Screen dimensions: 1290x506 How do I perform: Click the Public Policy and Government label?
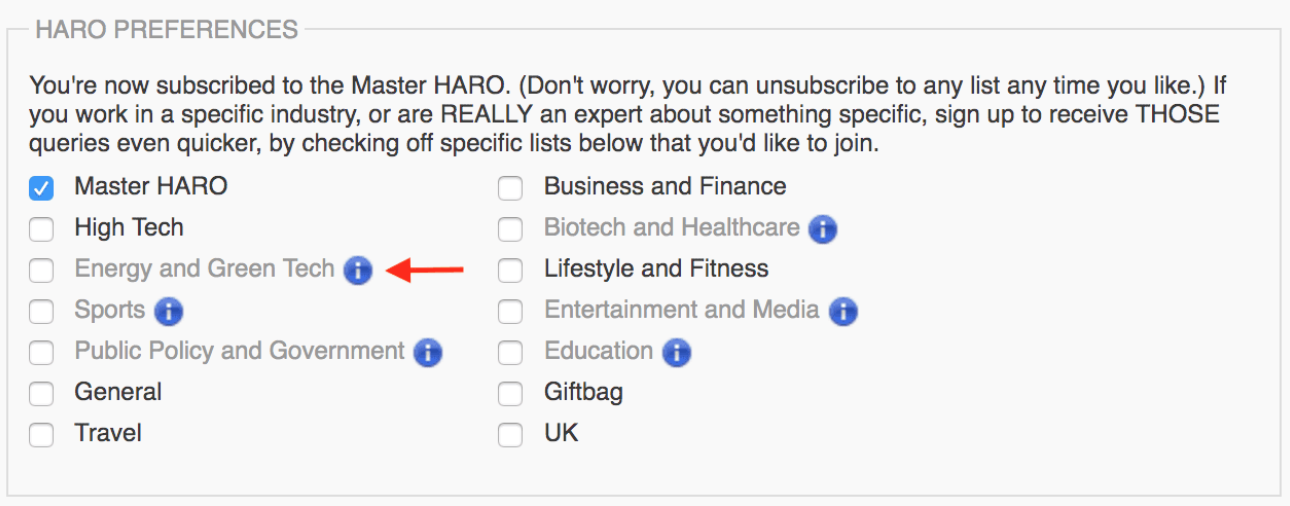[239, 351]
